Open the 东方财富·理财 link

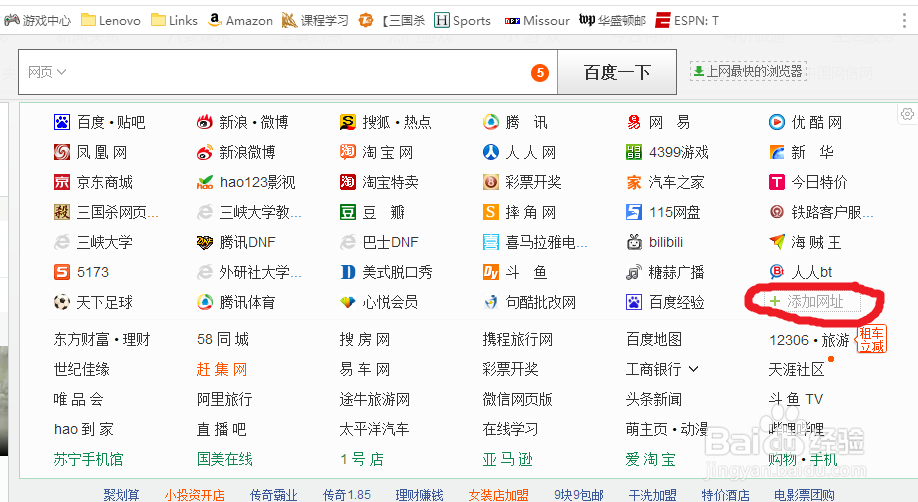(x=102, y=339)
